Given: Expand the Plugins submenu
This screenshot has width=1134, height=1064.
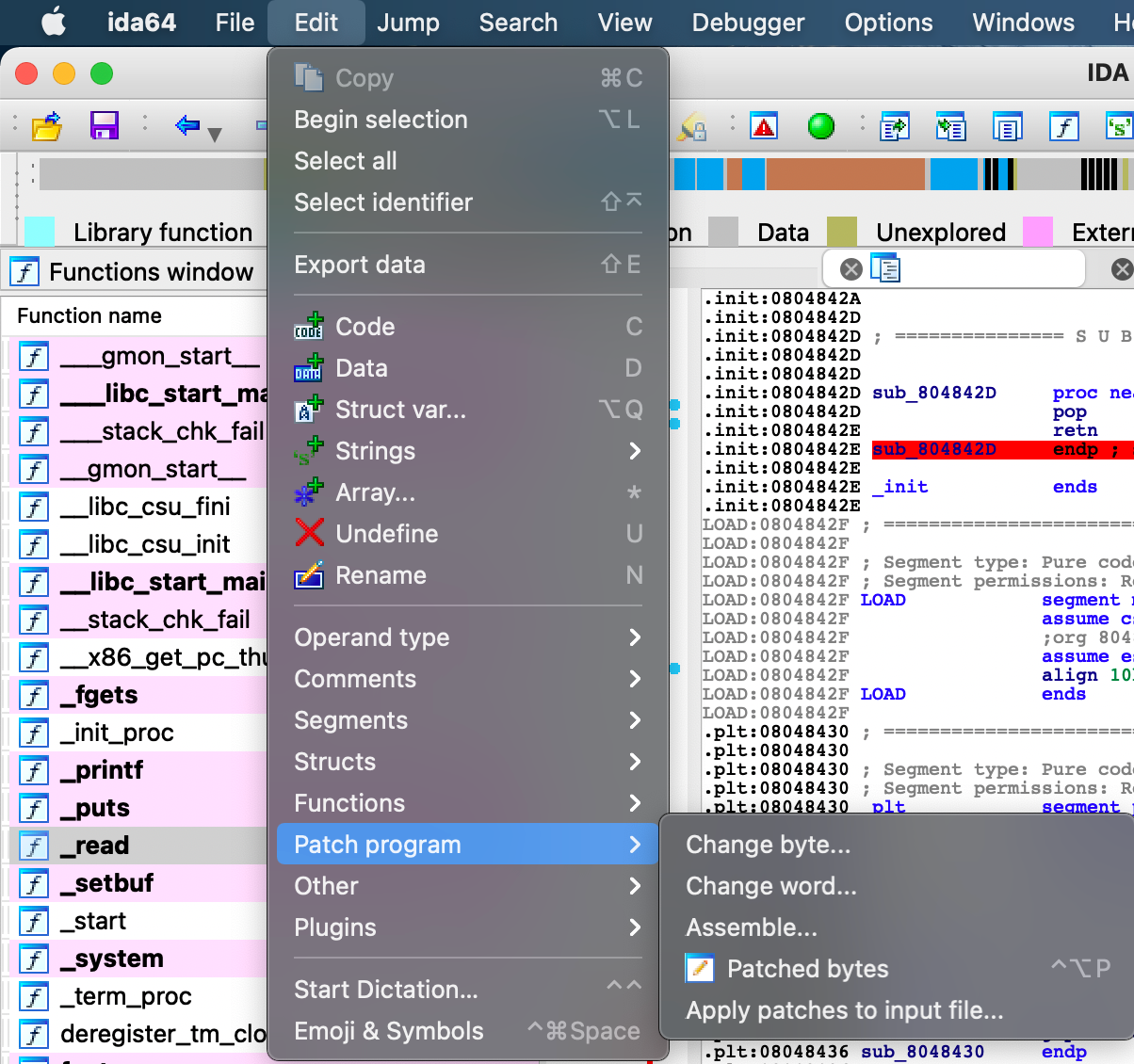Looking at the screenshot, I should [x=468, y=927].
